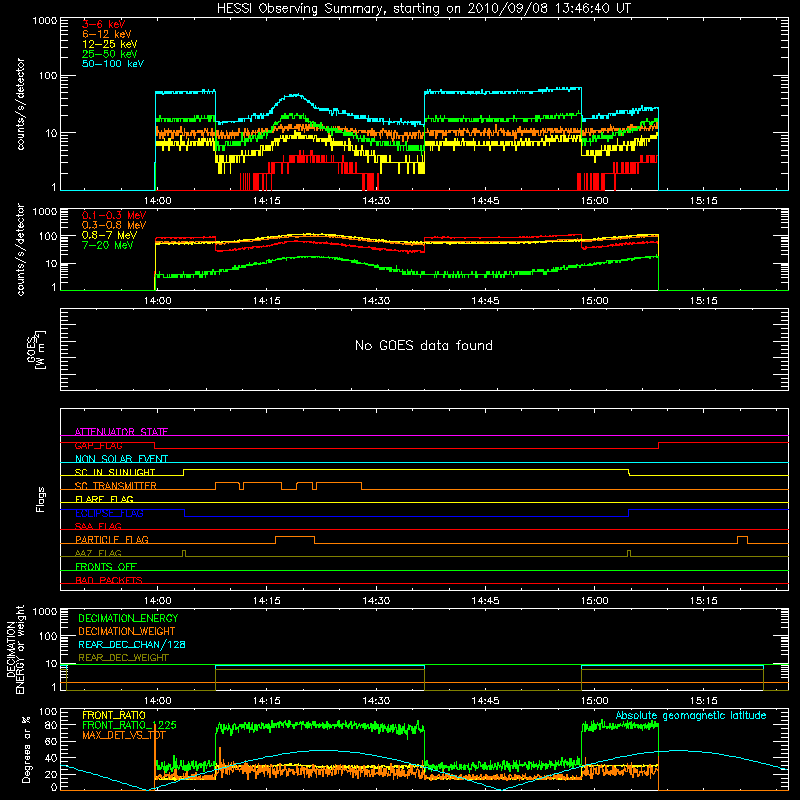Viewport: 800px width, 800px height.
Task: Click the 'No GOES data found' message
Action: point(424,345)
